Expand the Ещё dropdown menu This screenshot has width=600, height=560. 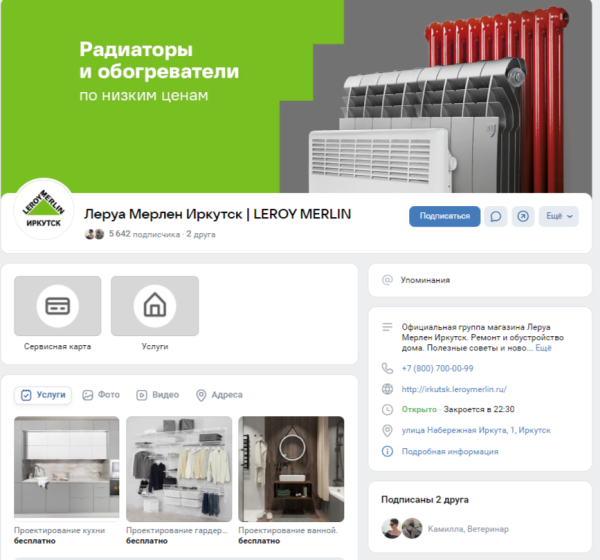(x=558, y=216)
